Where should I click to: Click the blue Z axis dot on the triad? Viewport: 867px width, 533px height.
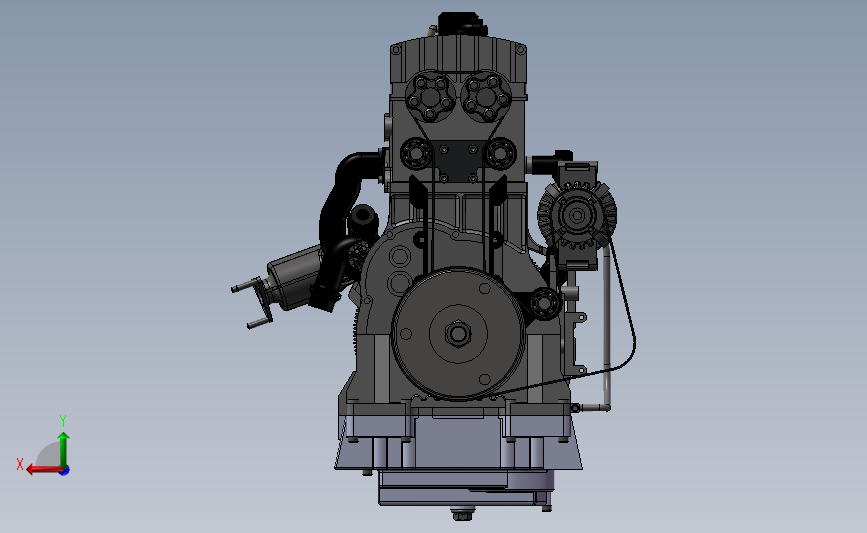pos(65,471)
